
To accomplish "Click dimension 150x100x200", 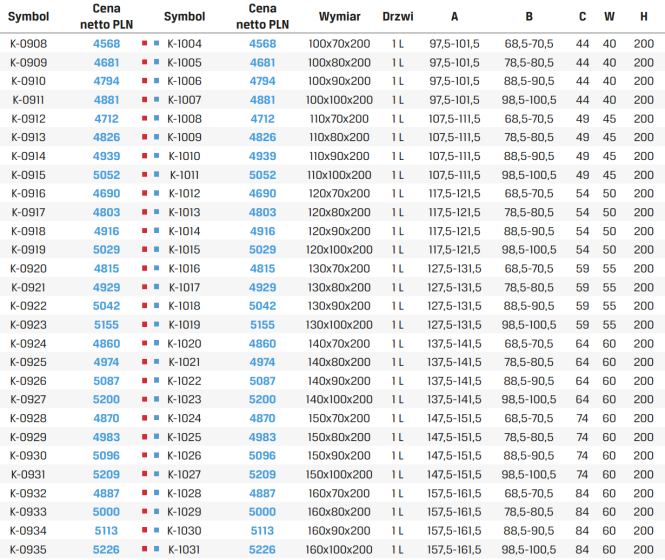I will (x=339, y=474).
